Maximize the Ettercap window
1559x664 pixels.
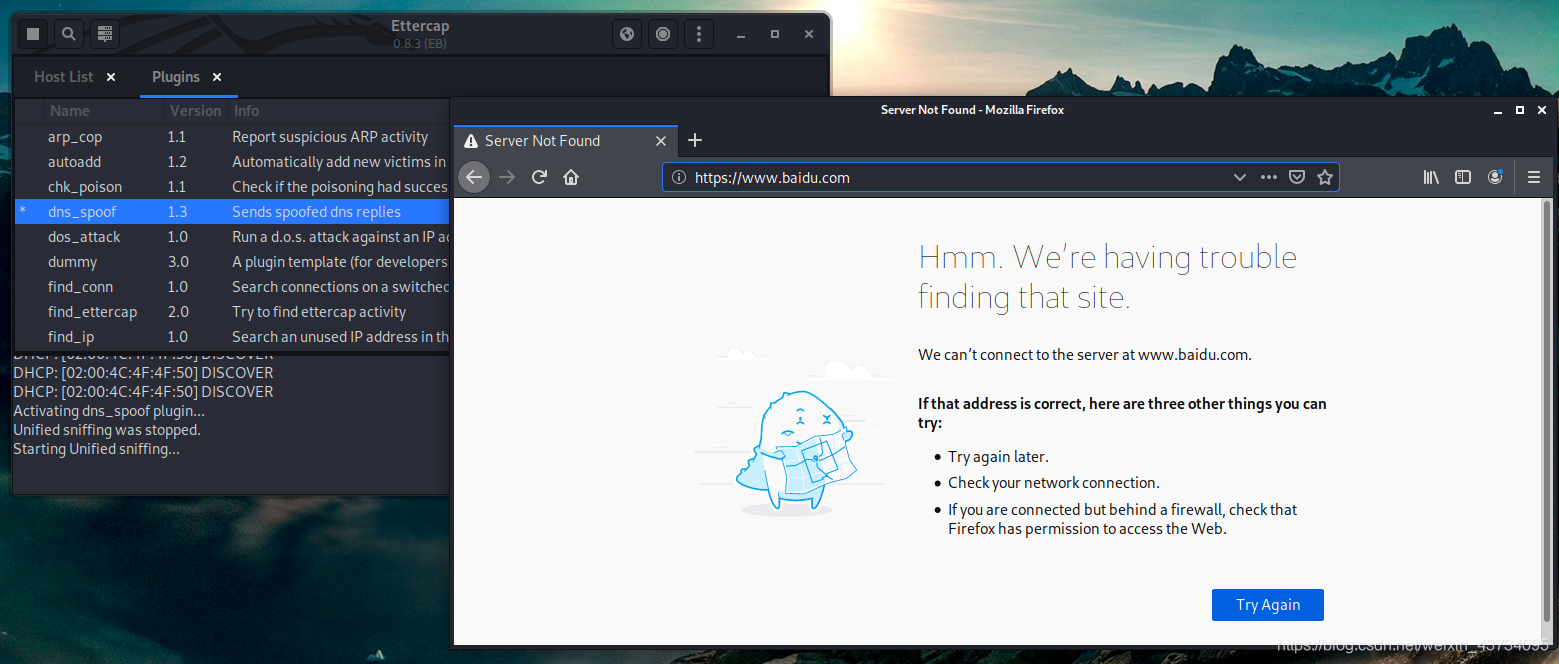pyautogui.click(x=775, y=34)
